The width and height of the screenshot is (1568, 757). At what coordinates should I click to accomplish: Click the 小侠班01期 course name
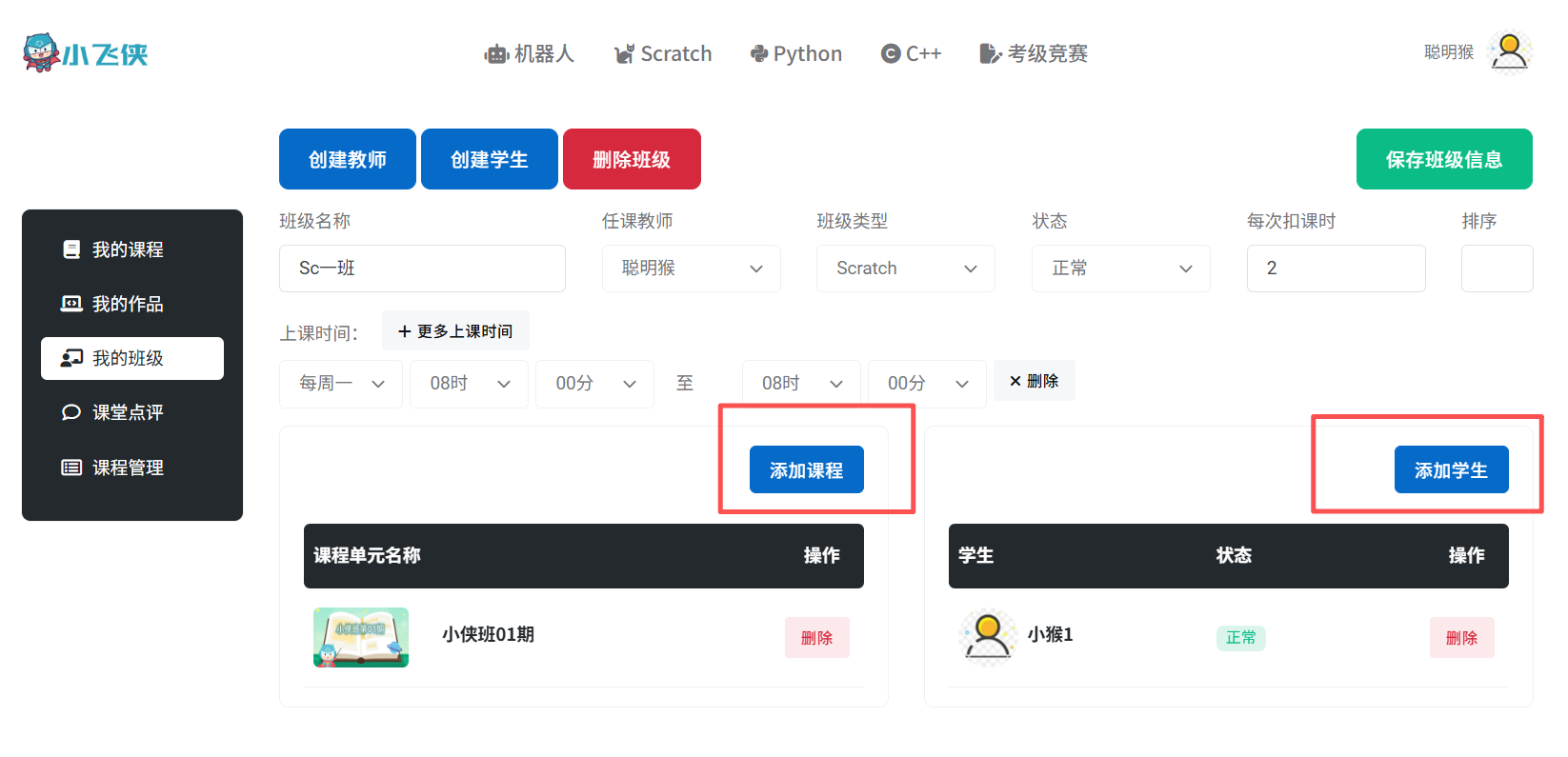488,634
